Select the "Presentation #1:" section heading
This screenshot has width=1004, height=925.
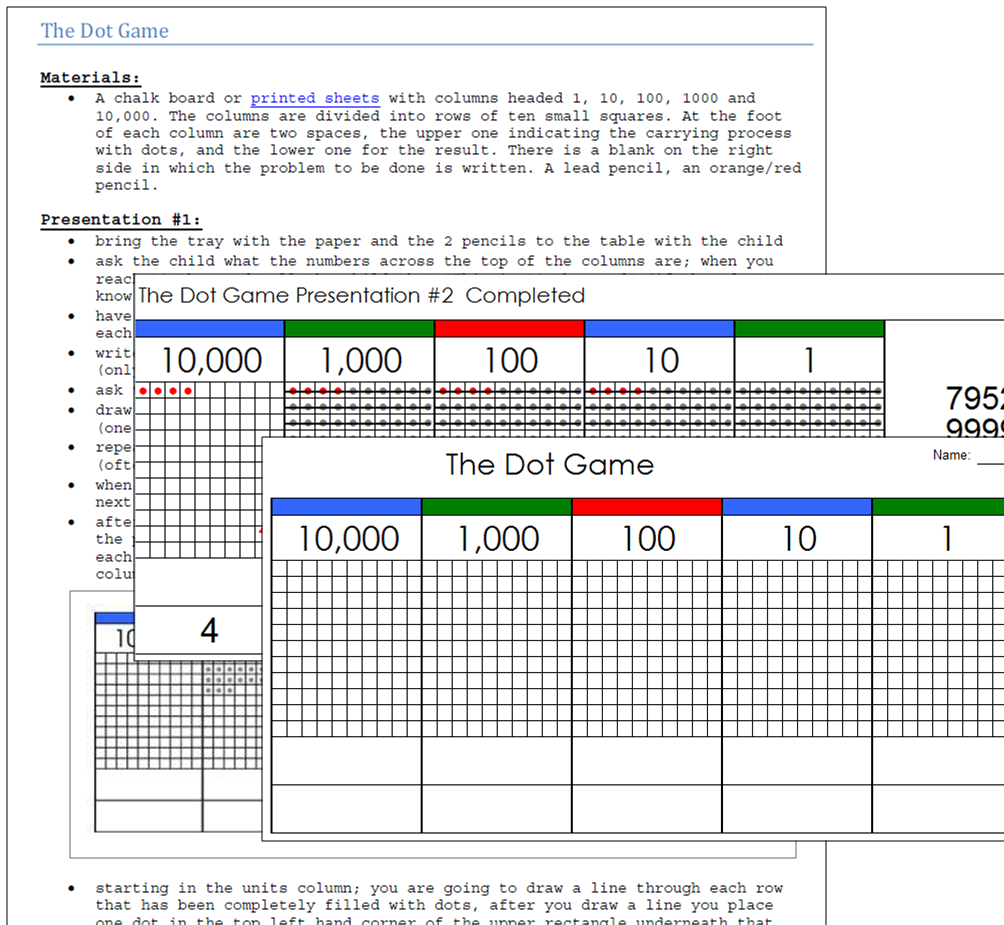(x=120, y=219)
